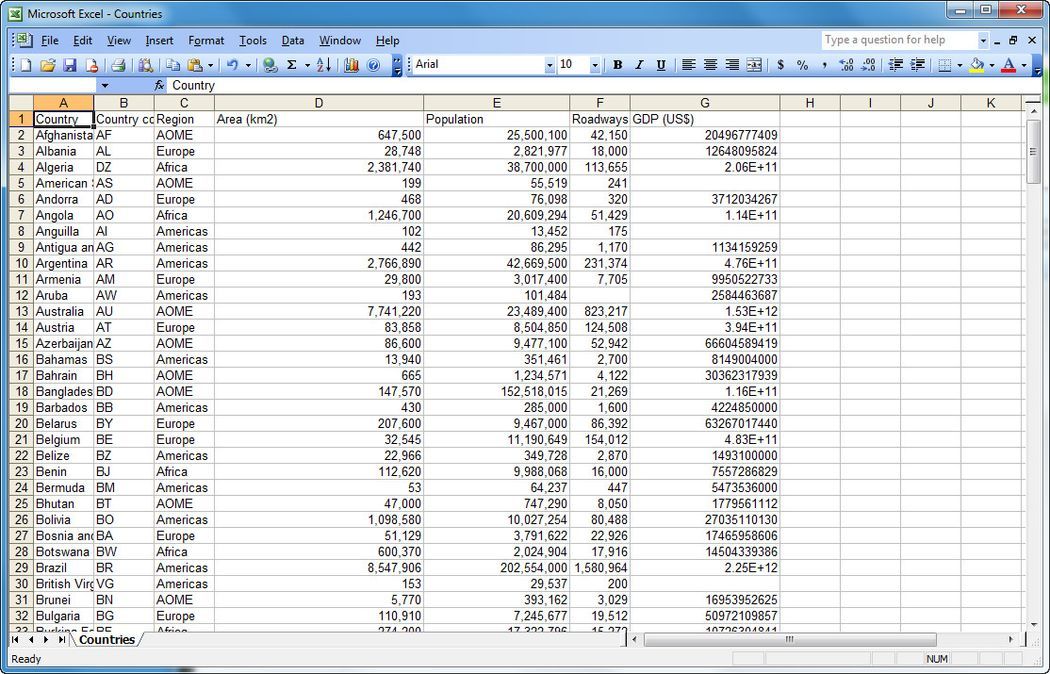This screenshot has height=674, width=1050.
Task: Toggle bold formatting
Action: [x=618, y=64]
